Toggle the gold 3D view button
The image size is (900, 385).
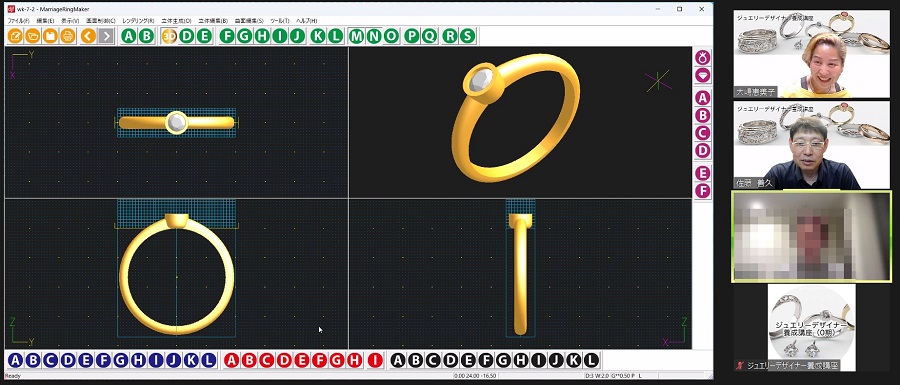(x=169, y=36)
